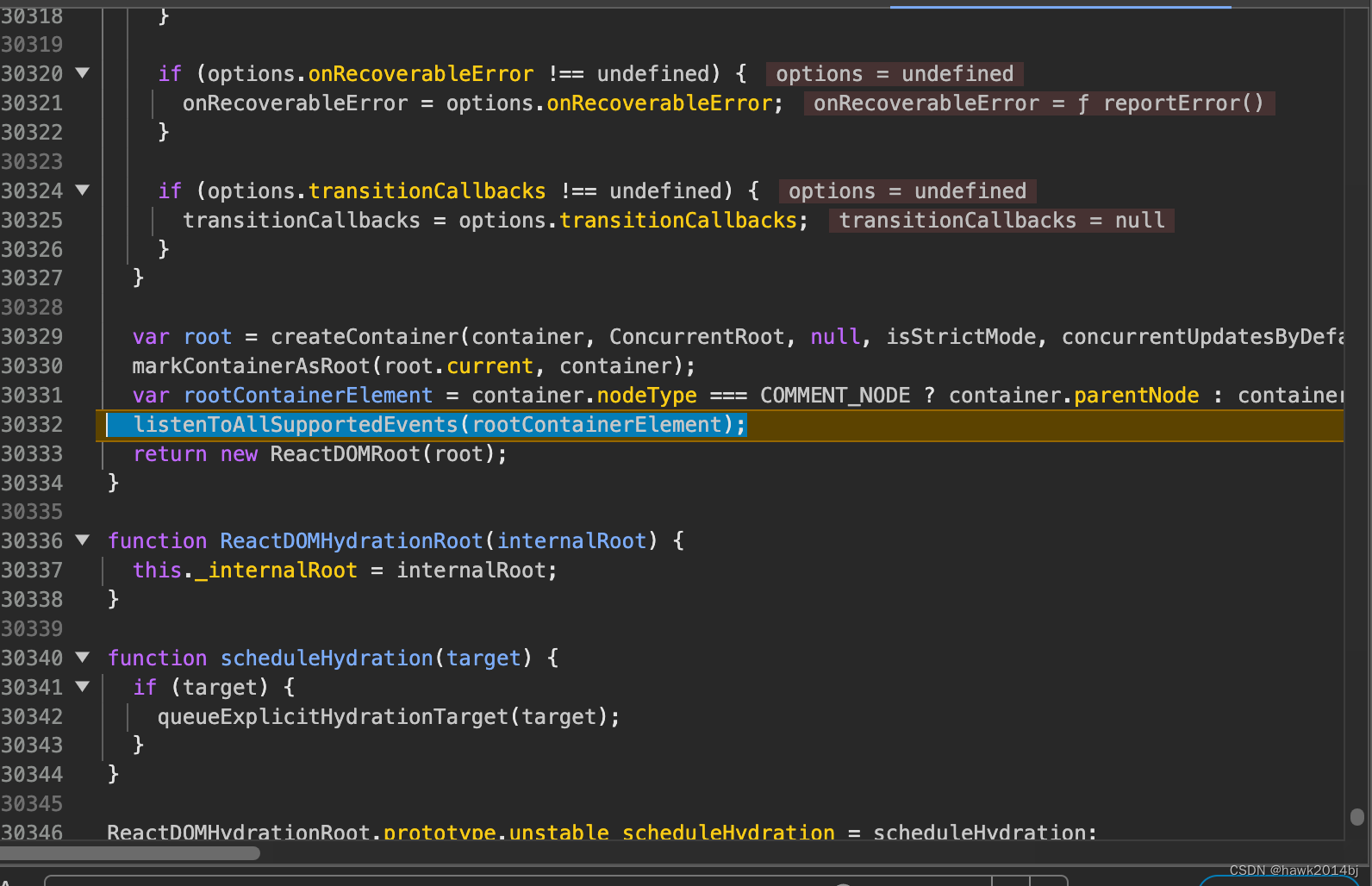This screenshot has width=1372, height=886.
Task: Collapse scheduleHydration function at line 30340
Action: [x=83, y=658]
